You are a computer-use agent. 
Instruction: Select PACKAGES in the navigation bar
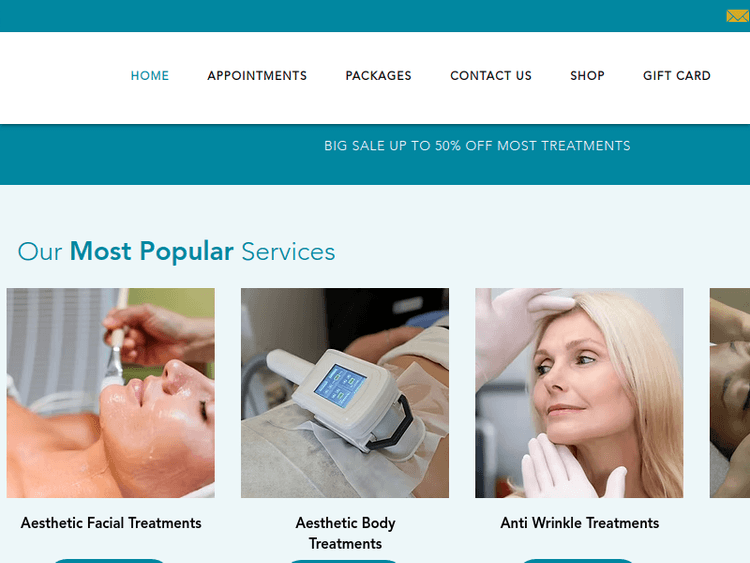point(378,76)
